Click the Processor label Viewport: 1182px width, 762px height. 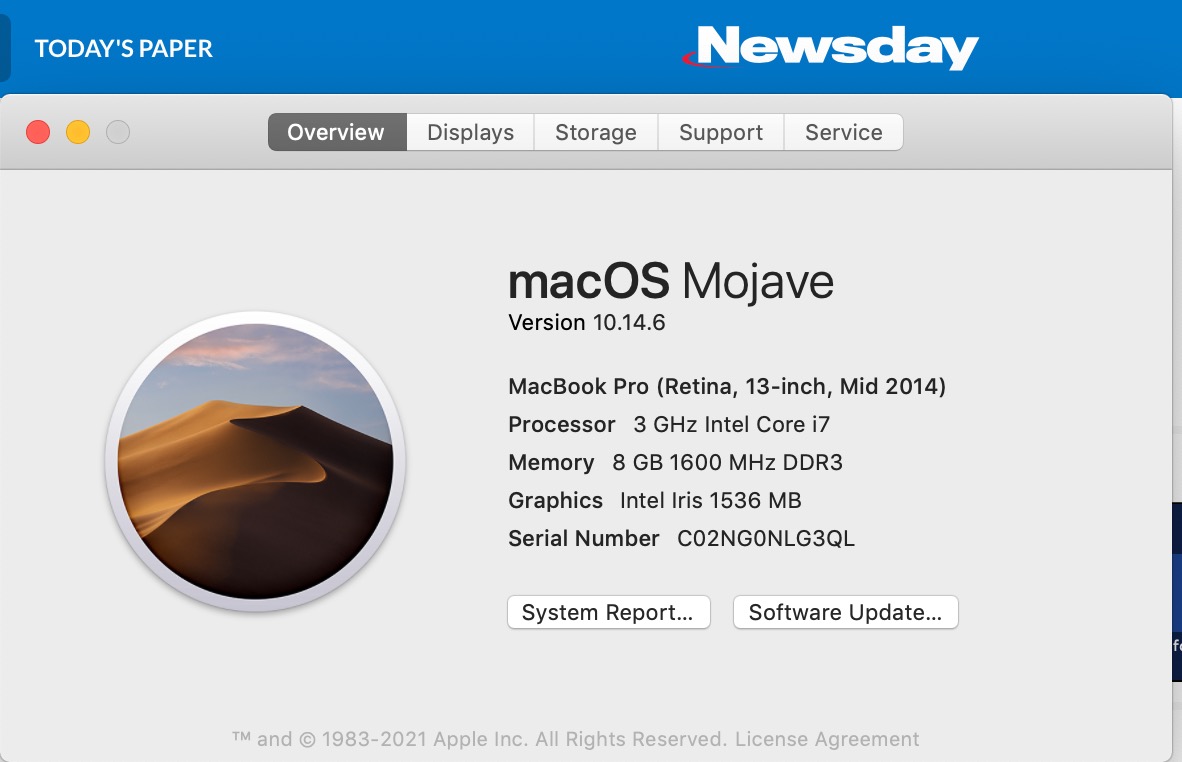tap(562, 424)
